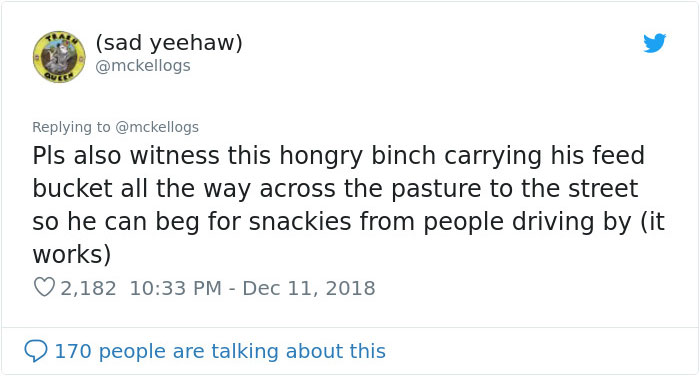The height and width of the screenshot is (376, 700).
Task: Click "works)" on the tweet's last line
Action: click(x=71, y=255)
